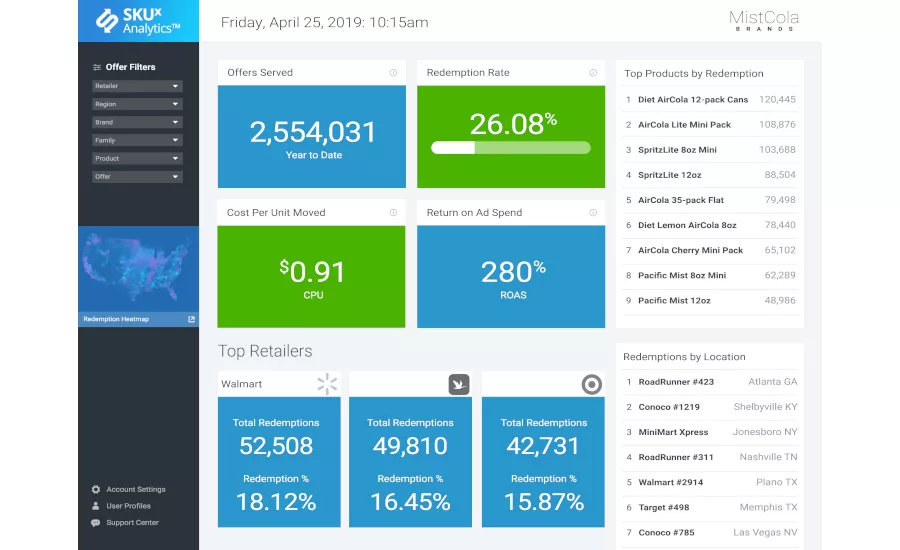This screenshot has width=900, height=550.
Task: Open Redemption Heatmap external link icon
Action: point(192,319)
